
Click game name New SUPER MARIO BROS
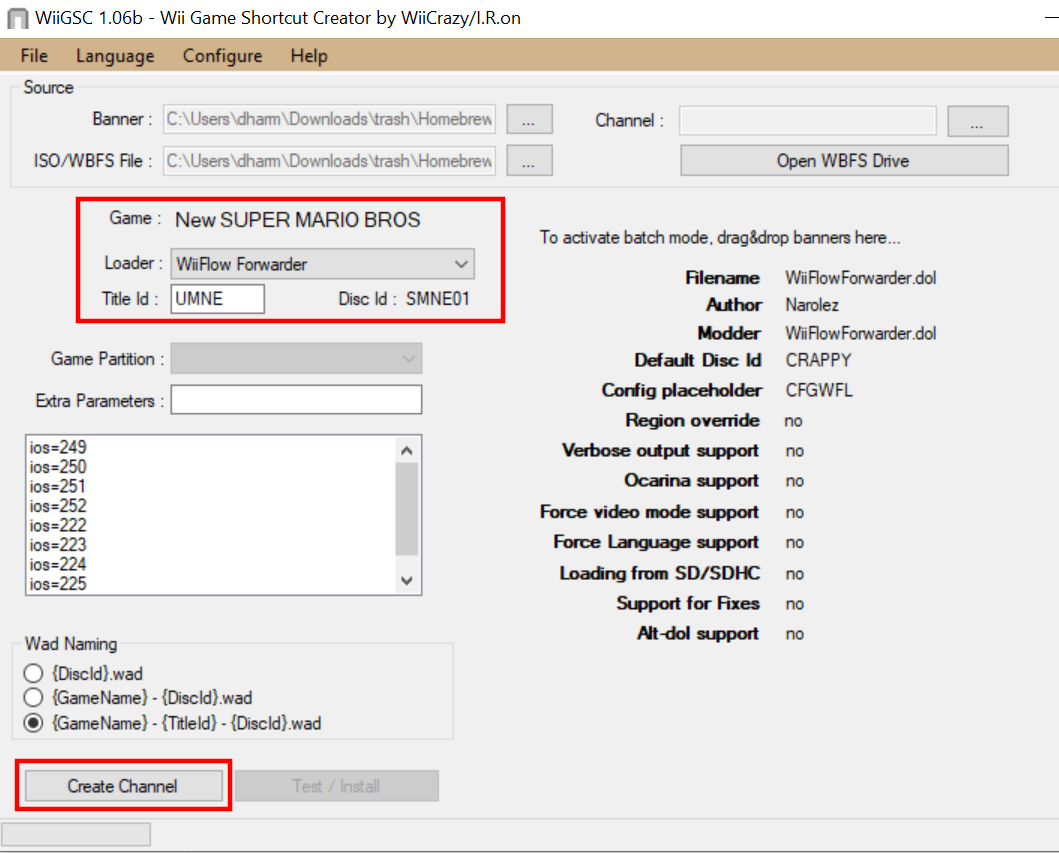(298, 220)
